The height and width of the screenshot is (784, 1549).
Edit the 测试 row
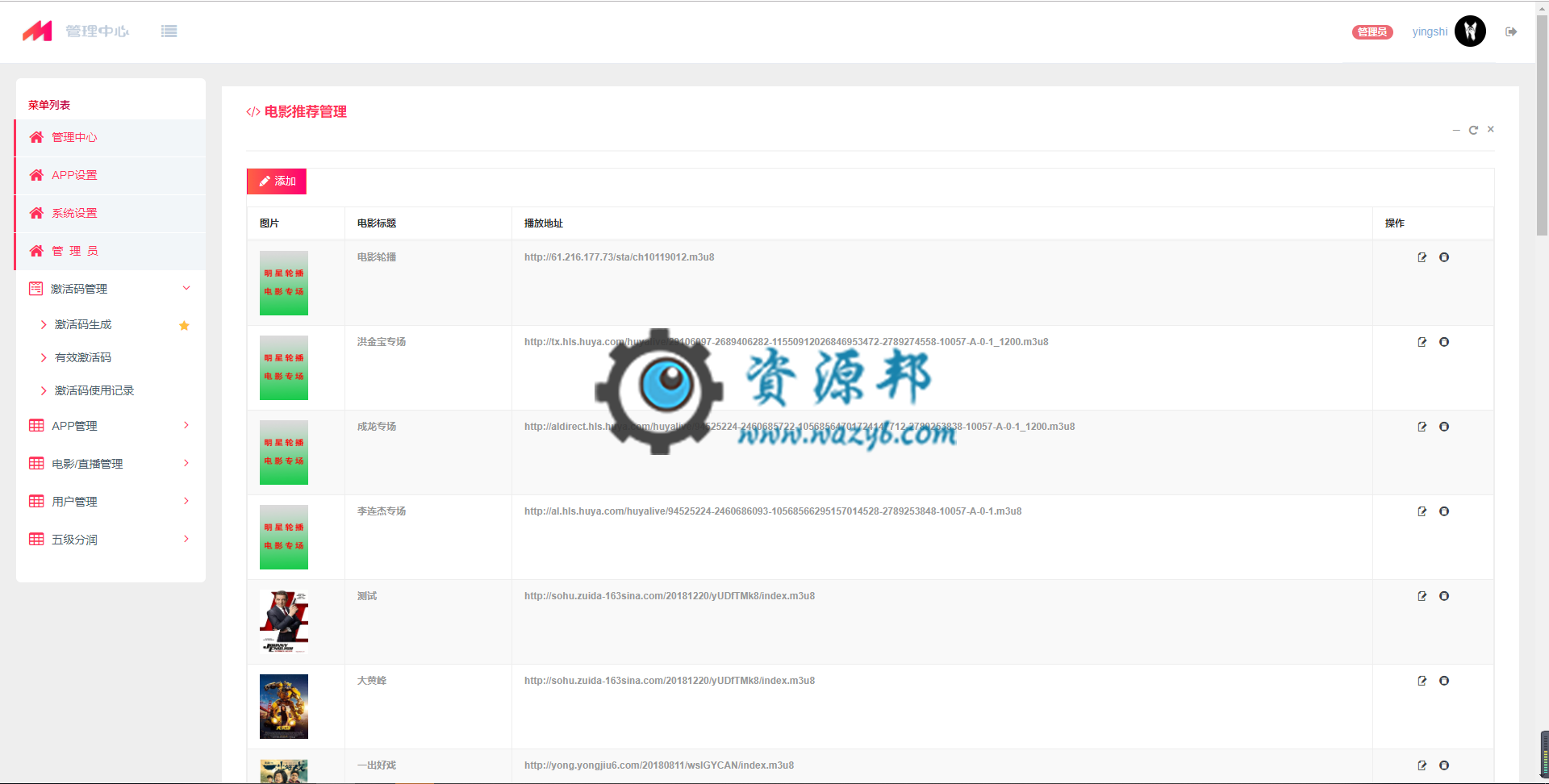1422,596
